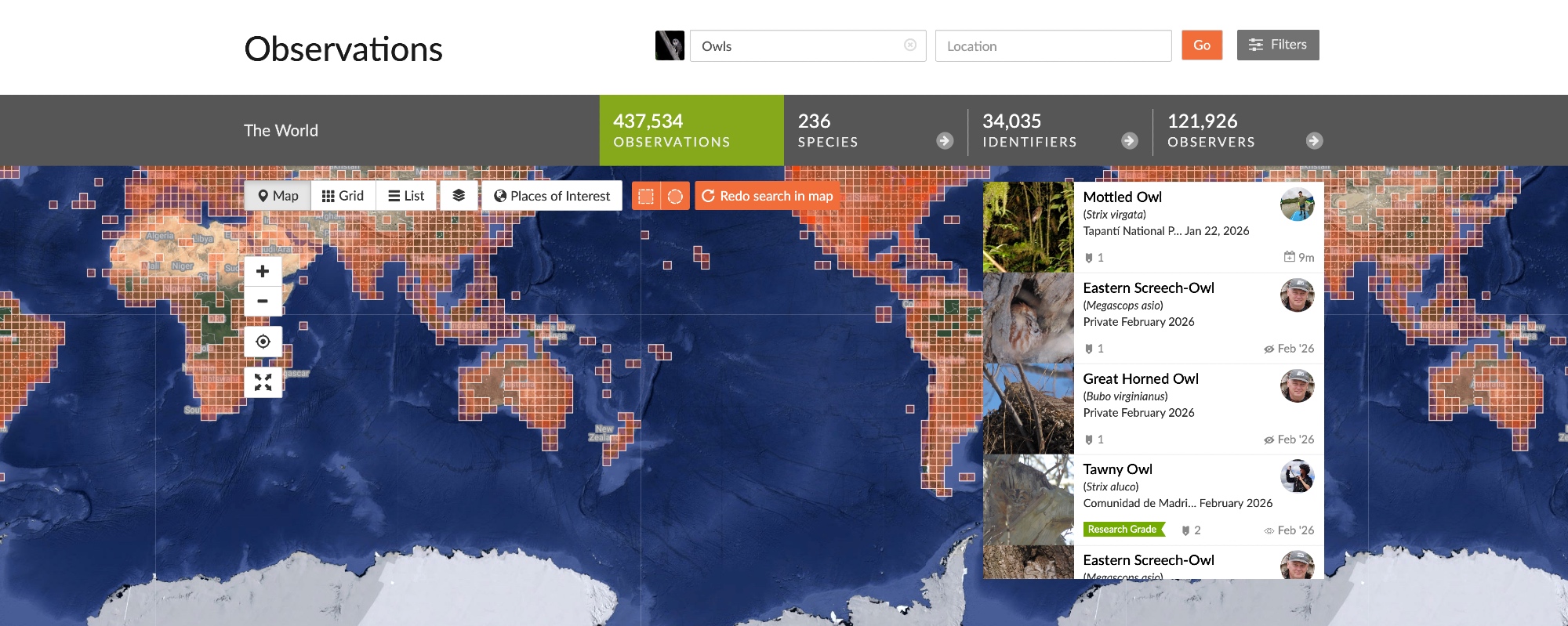Open the map layers stack icon
1568x626 pixels.
[x=459, y=196]
